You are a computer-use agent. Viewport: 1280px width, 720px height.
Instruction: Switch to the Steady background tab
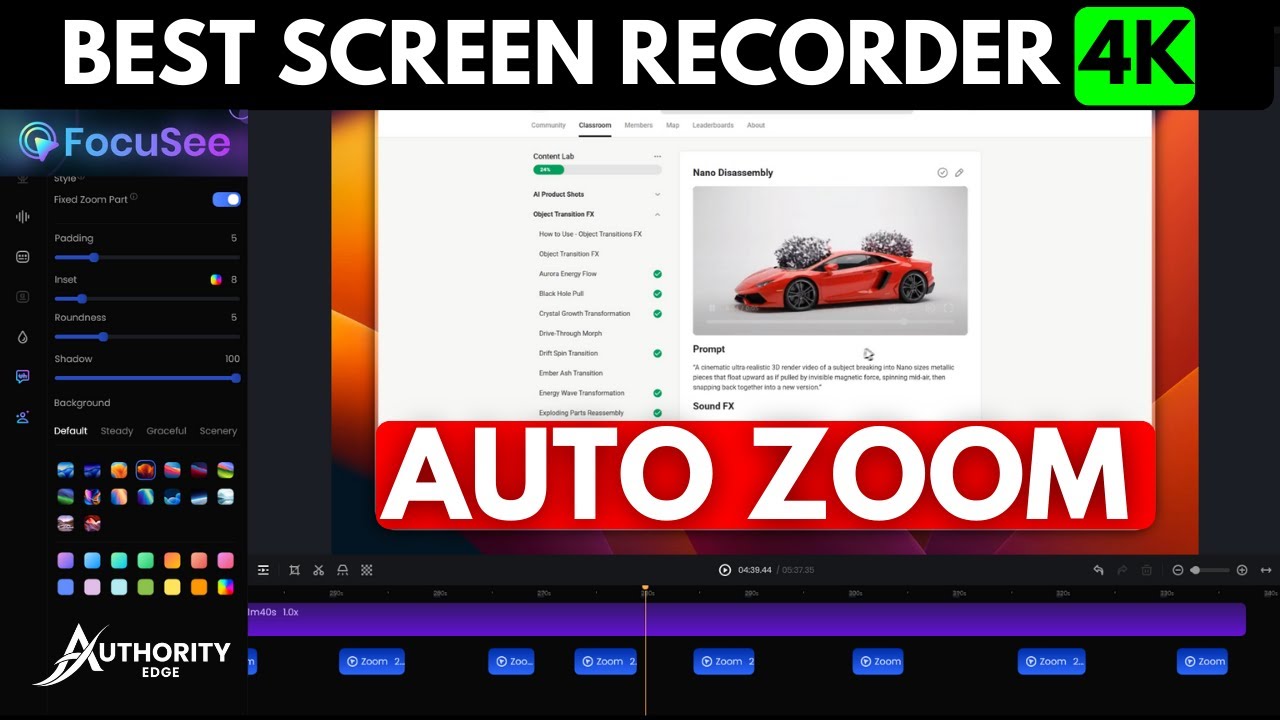[x=117, y=431]
